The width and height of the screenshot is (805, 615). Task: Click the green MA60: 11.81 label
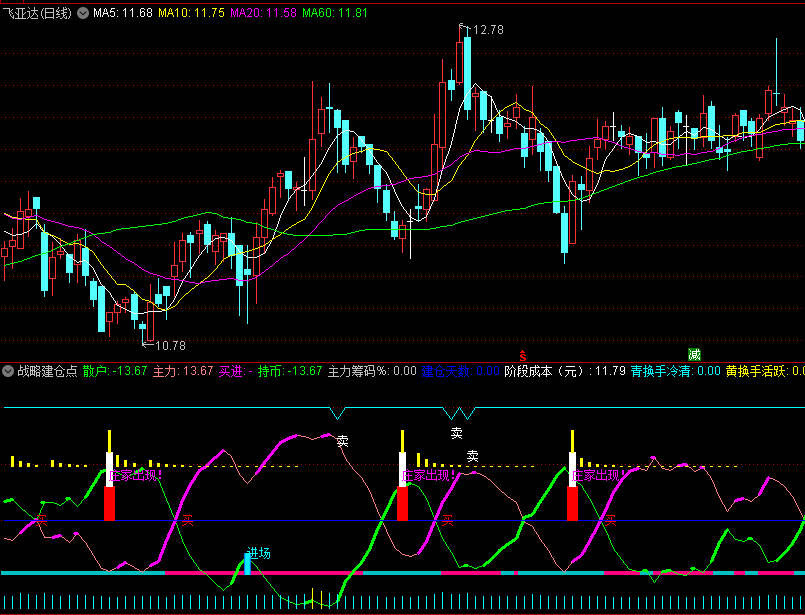tap(335, 13)
